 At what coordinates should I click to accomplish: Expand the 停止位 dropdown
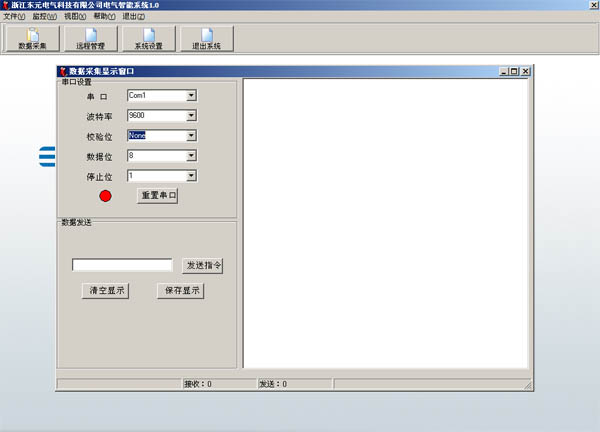(191, 176)
